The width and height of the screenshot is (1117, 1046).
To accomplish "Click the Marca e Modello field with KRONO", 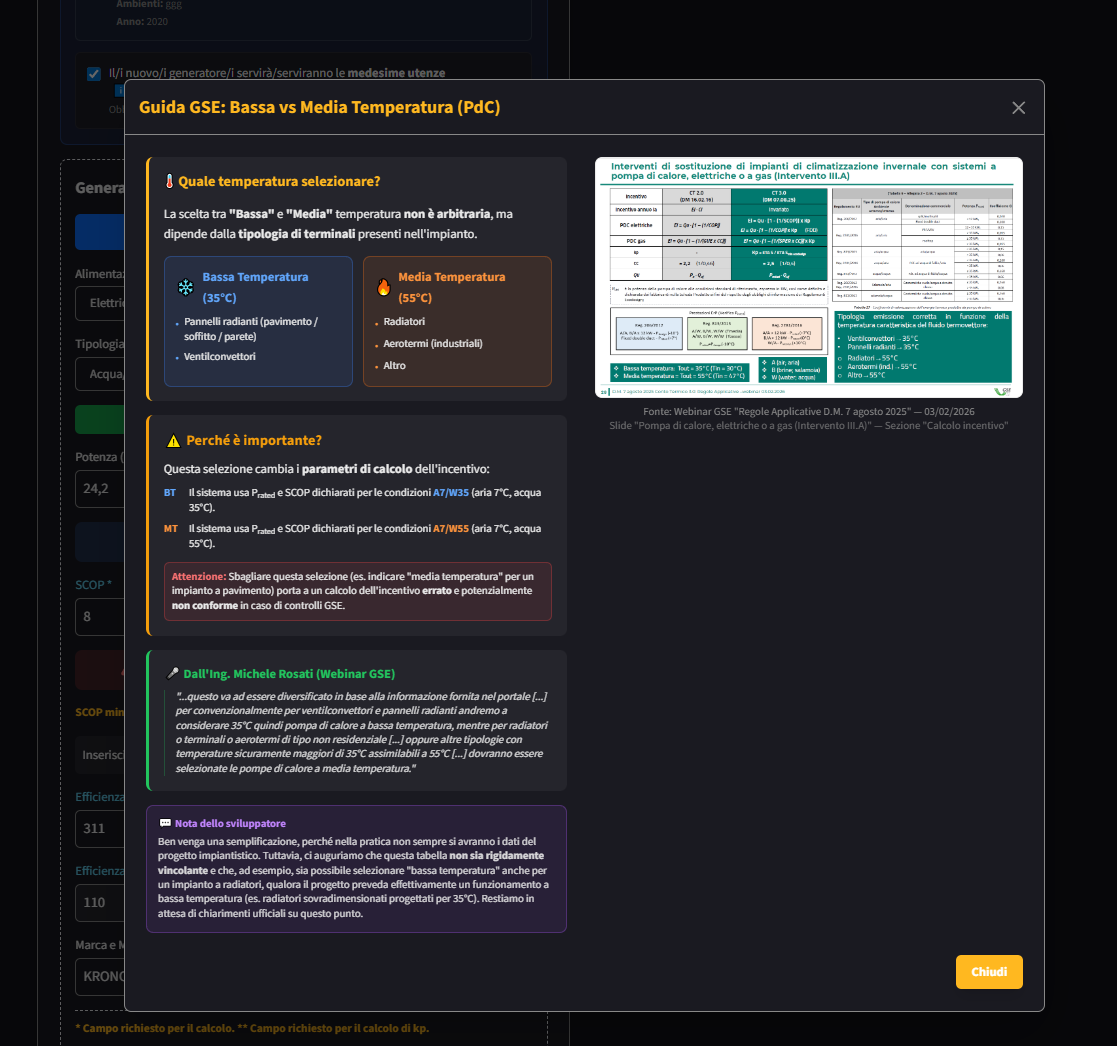I will 100,976.
